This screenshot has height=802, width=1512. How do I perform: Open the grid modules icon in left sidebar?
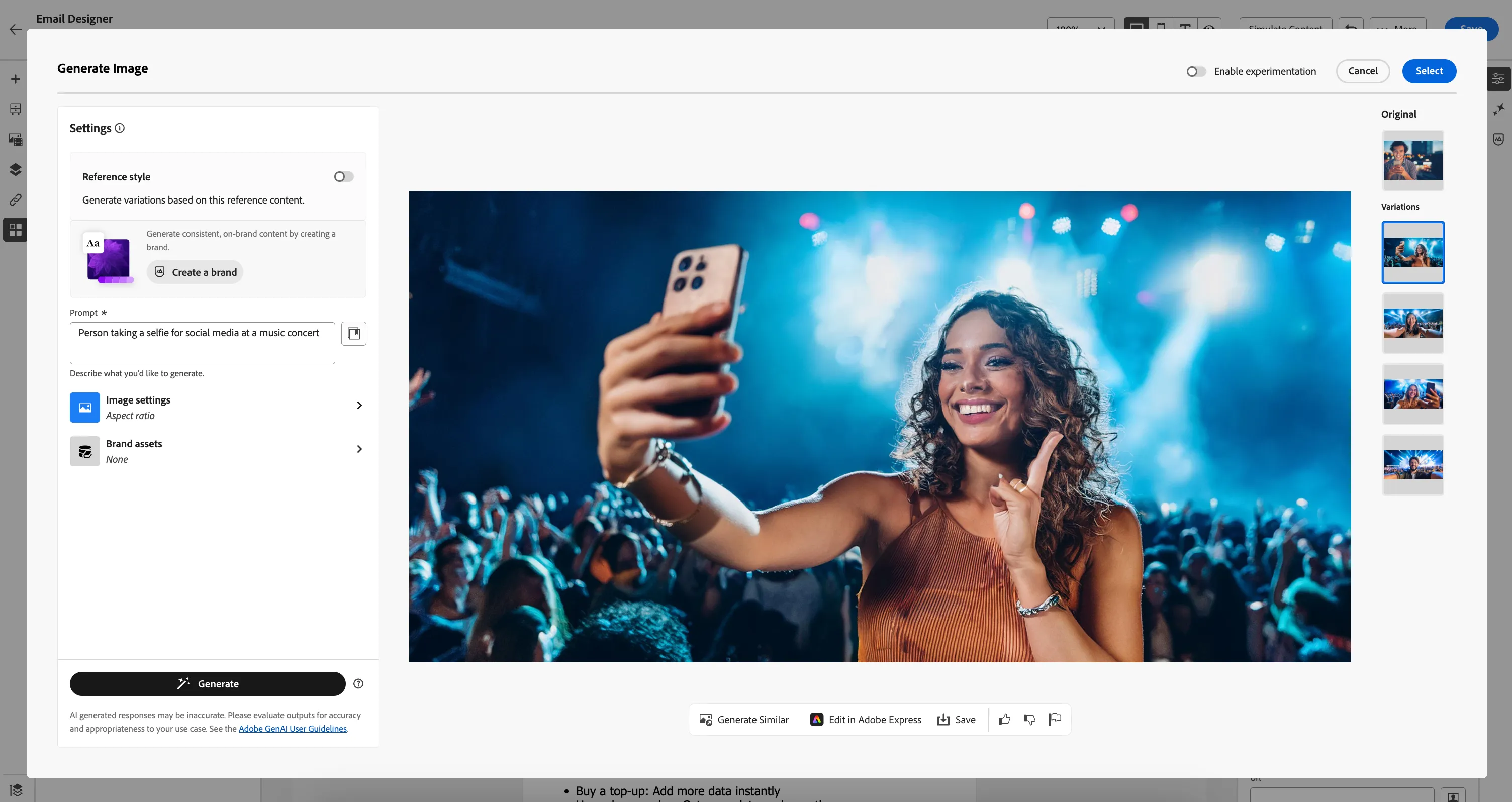tap(16, 230)
